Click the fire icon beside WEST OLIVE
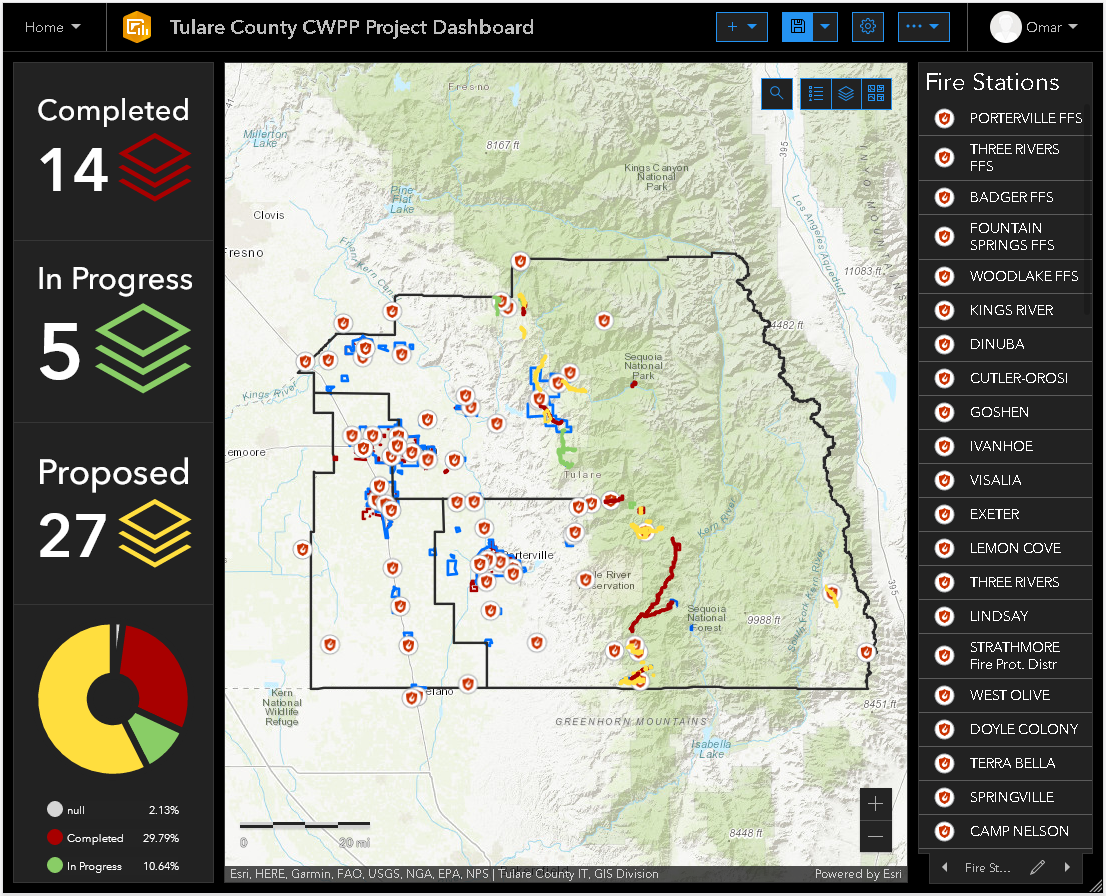This screenshot has height=896, width=1106. (x=944, y=696)
